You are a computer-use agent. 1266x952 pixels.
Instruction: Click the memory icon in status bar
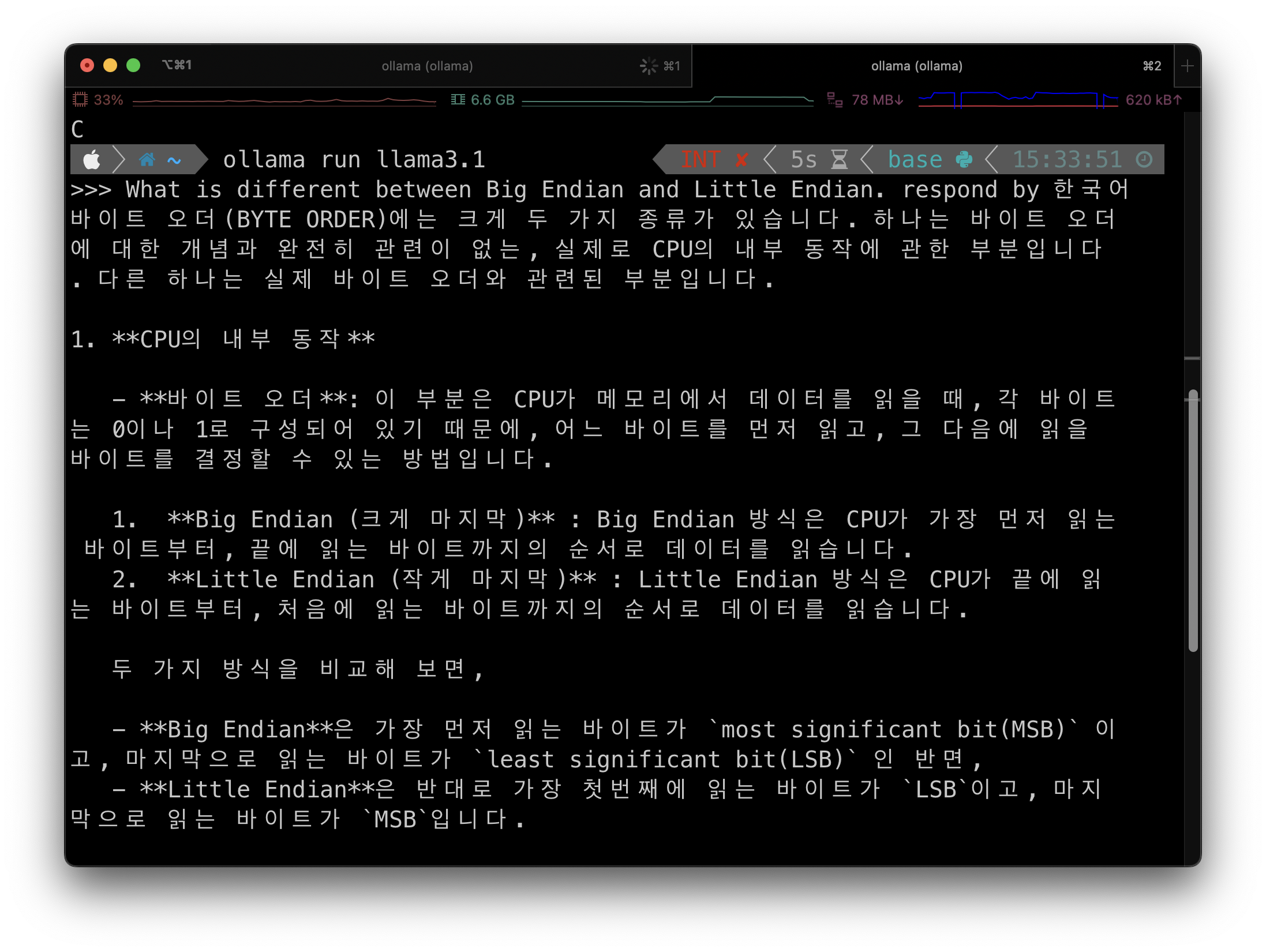[458, 100]
